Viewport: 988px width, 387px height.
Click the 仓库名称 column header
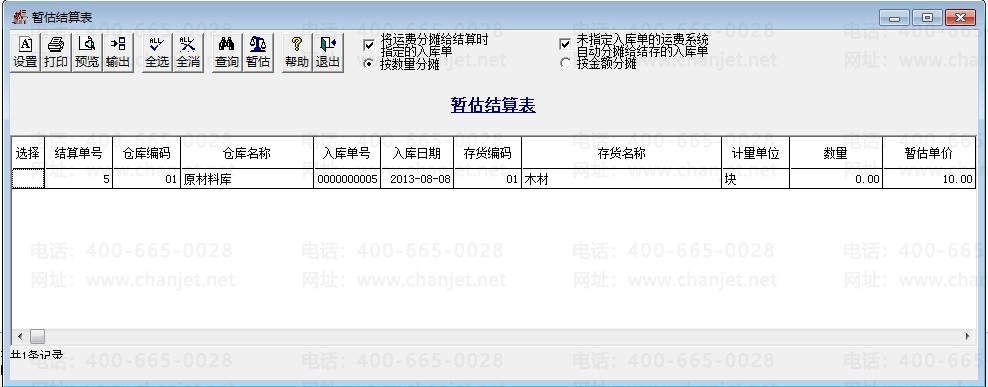[247, 153]
